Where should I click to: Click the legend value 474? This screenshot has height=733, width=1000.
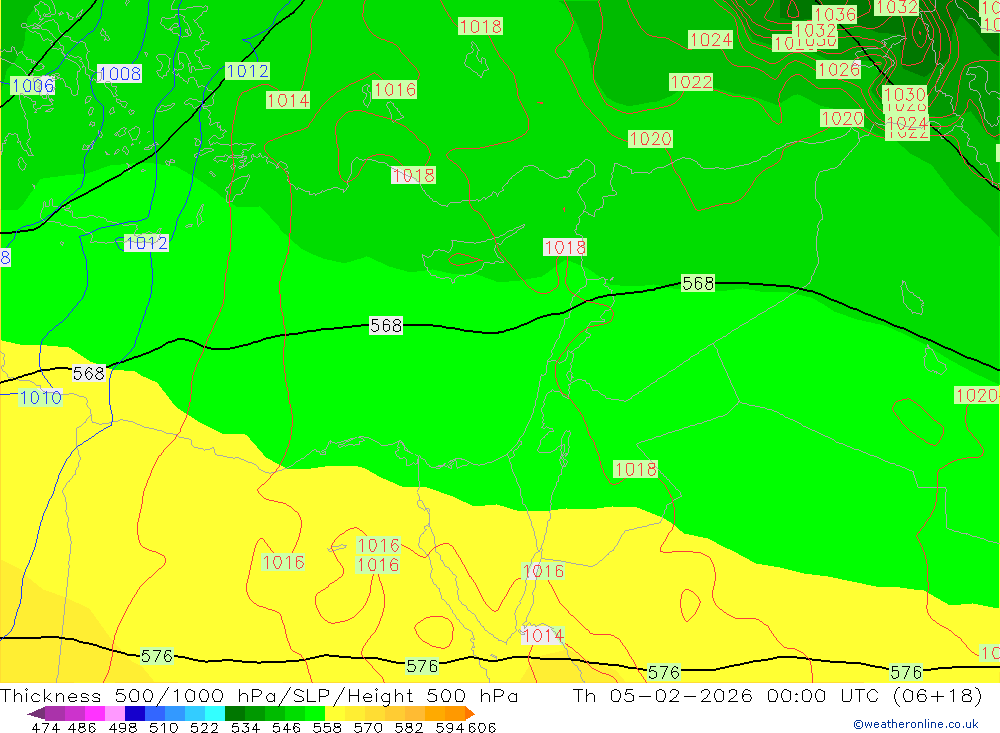click(x=45, y=727)
